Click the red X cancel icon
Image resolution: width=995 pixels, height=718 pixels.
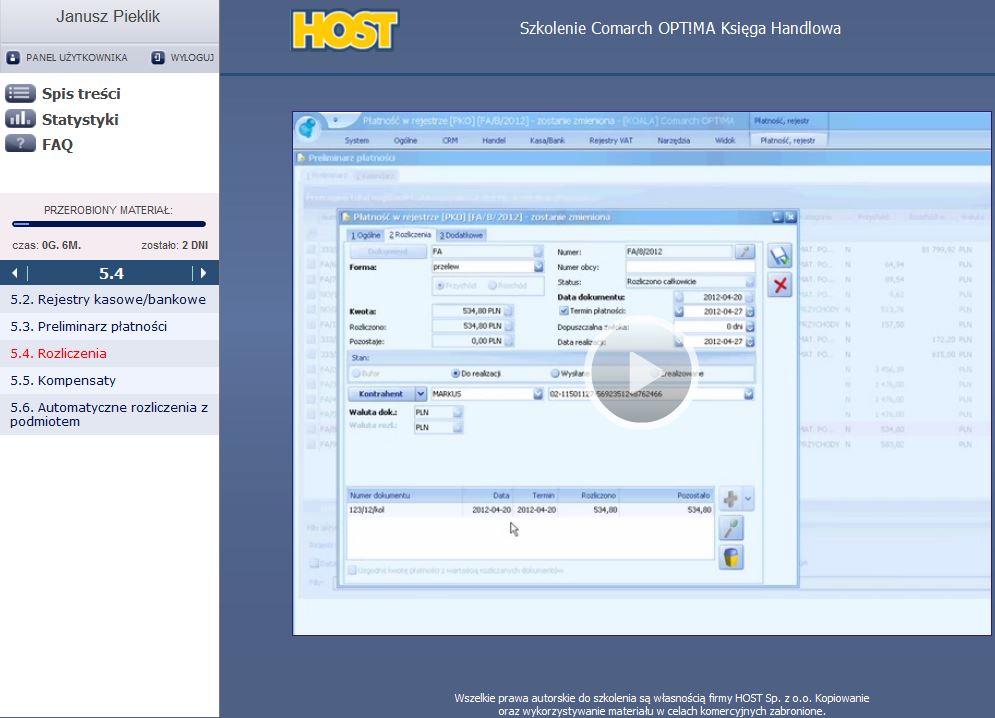[780, 285]
